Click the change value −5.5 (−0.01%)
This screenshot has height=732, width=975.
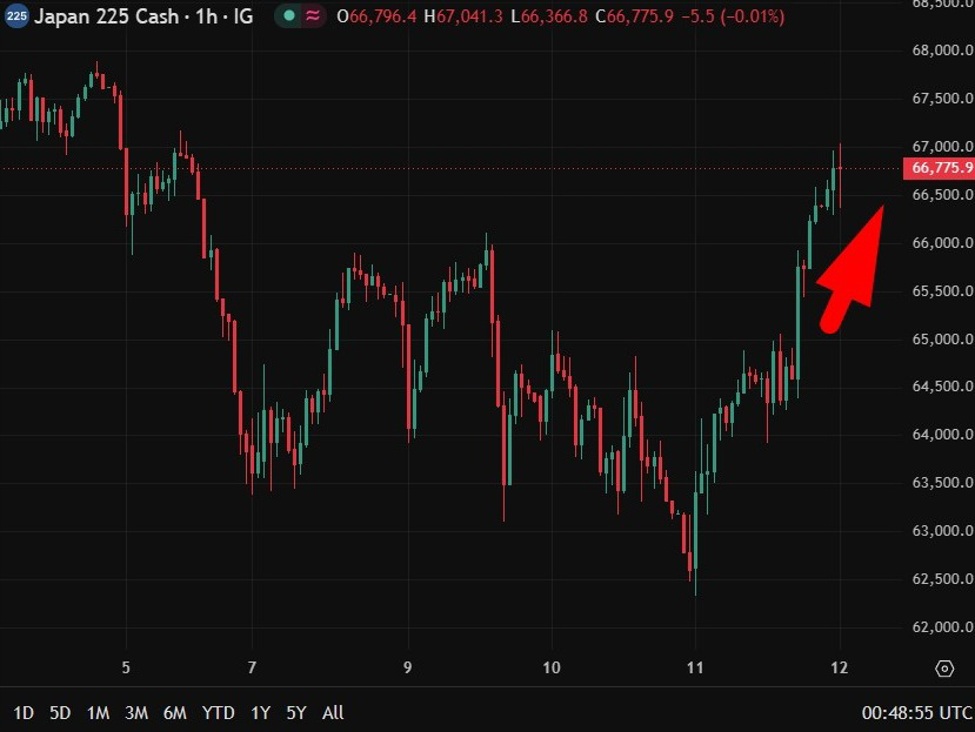[x=733, y=16]
